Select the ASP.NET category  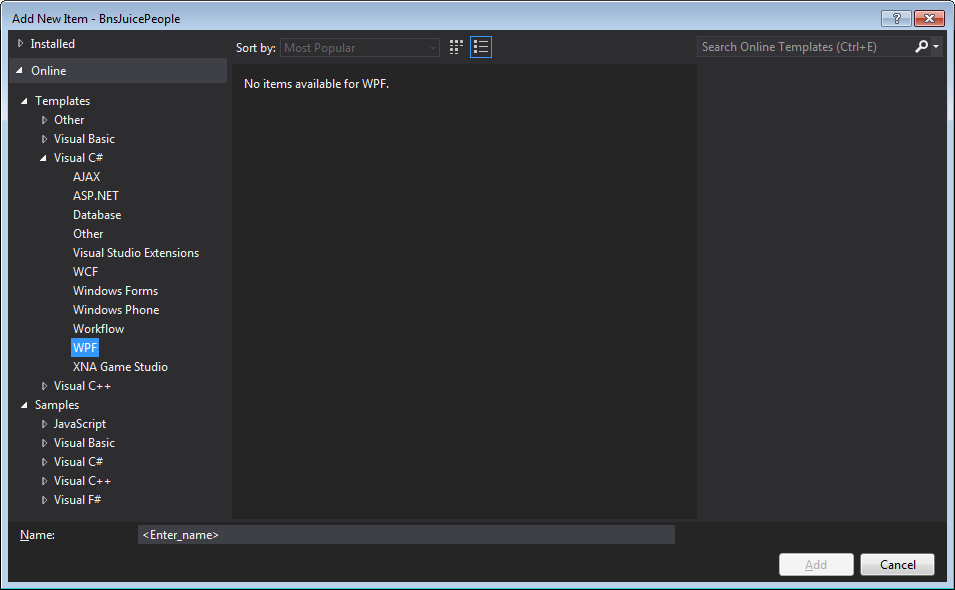point(96,195)
